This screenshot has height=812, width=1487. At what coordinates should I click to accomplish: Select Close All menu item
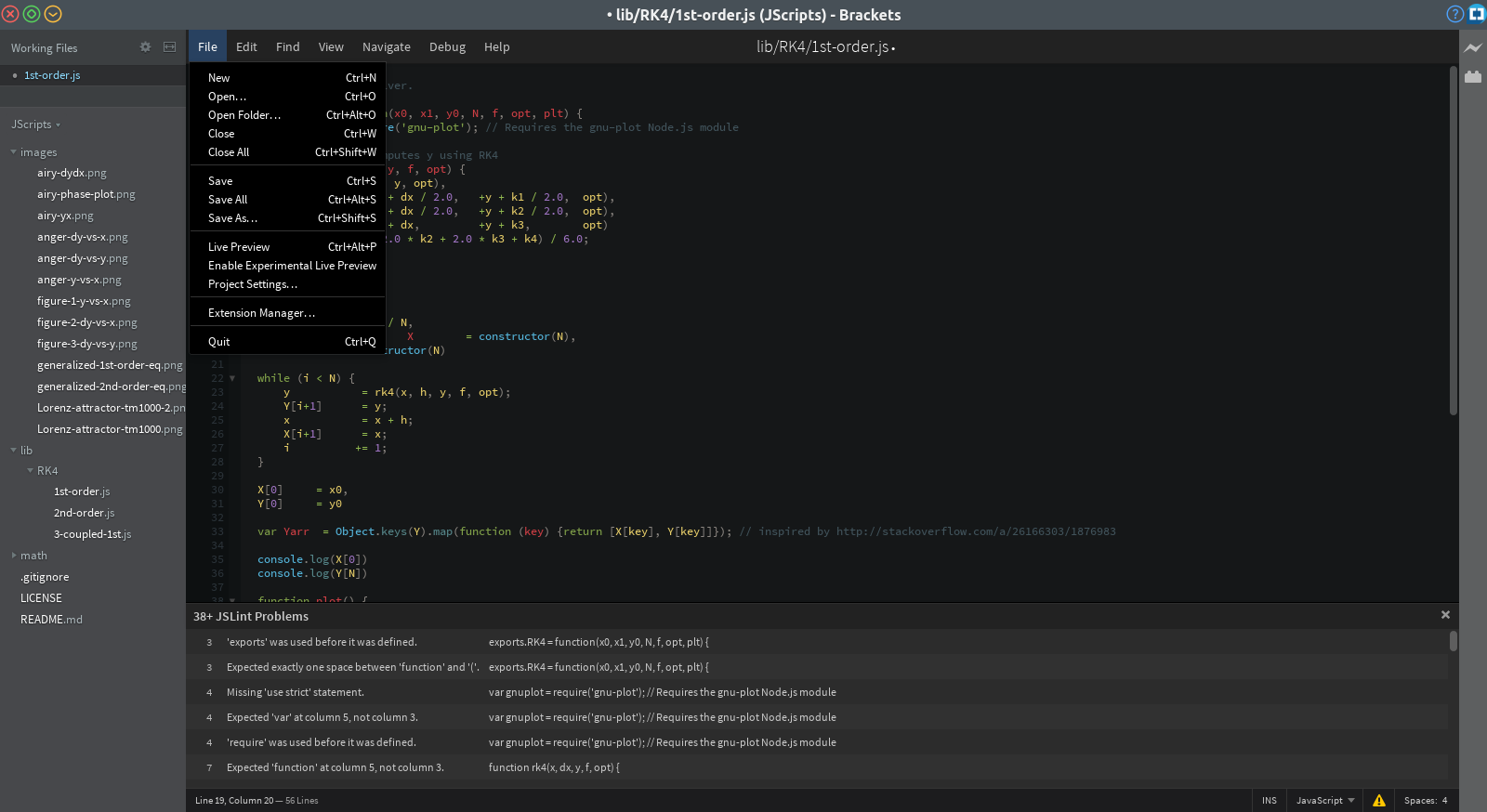[287, 152]
